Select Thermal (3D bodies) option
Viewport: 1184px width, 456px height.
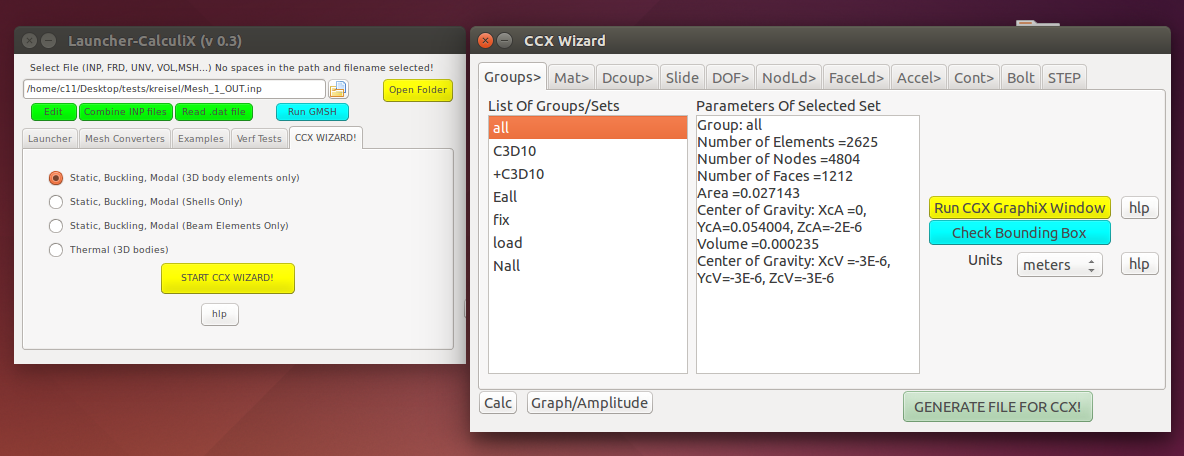point(56,249)
